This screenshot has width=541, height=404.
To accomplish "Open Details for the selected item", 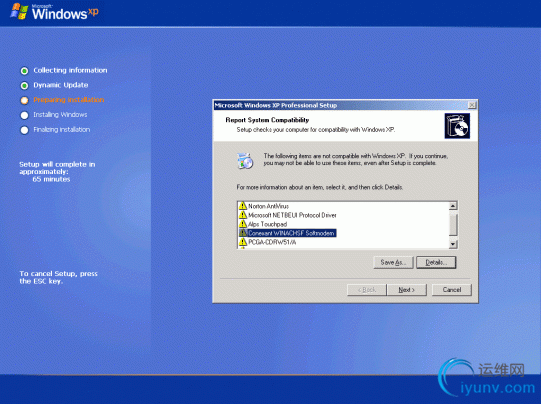I will click(436, 263).
